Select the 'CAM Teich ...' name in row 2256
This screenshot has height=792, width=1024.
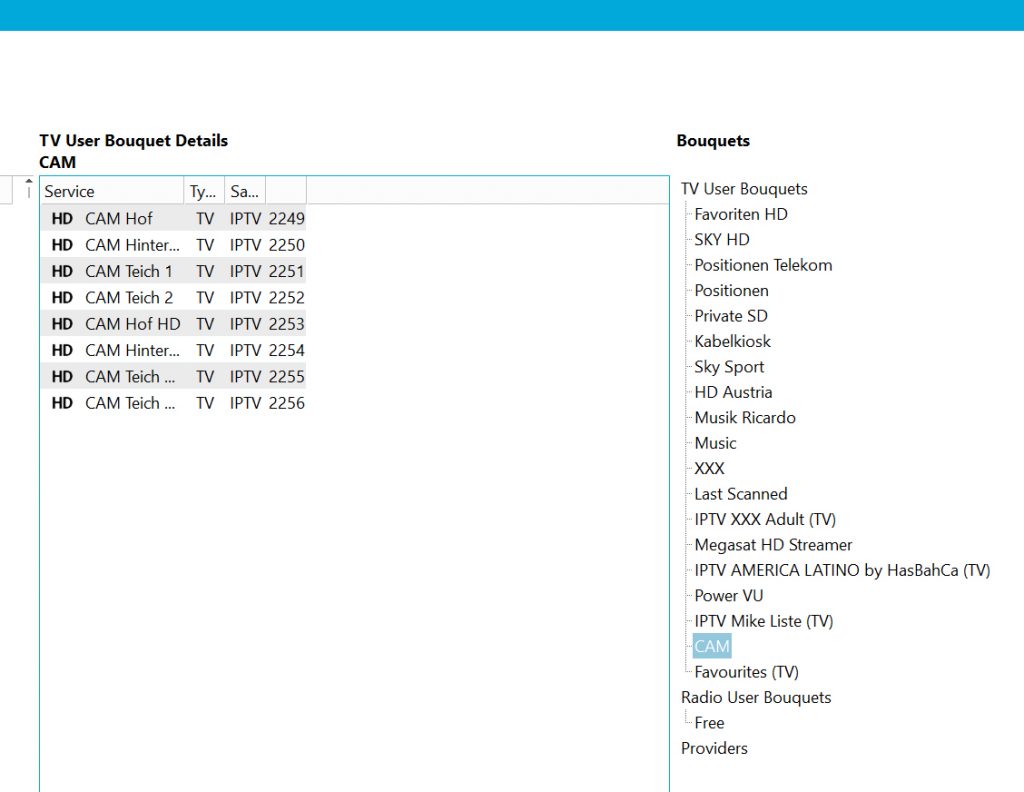tap(130, 403)
